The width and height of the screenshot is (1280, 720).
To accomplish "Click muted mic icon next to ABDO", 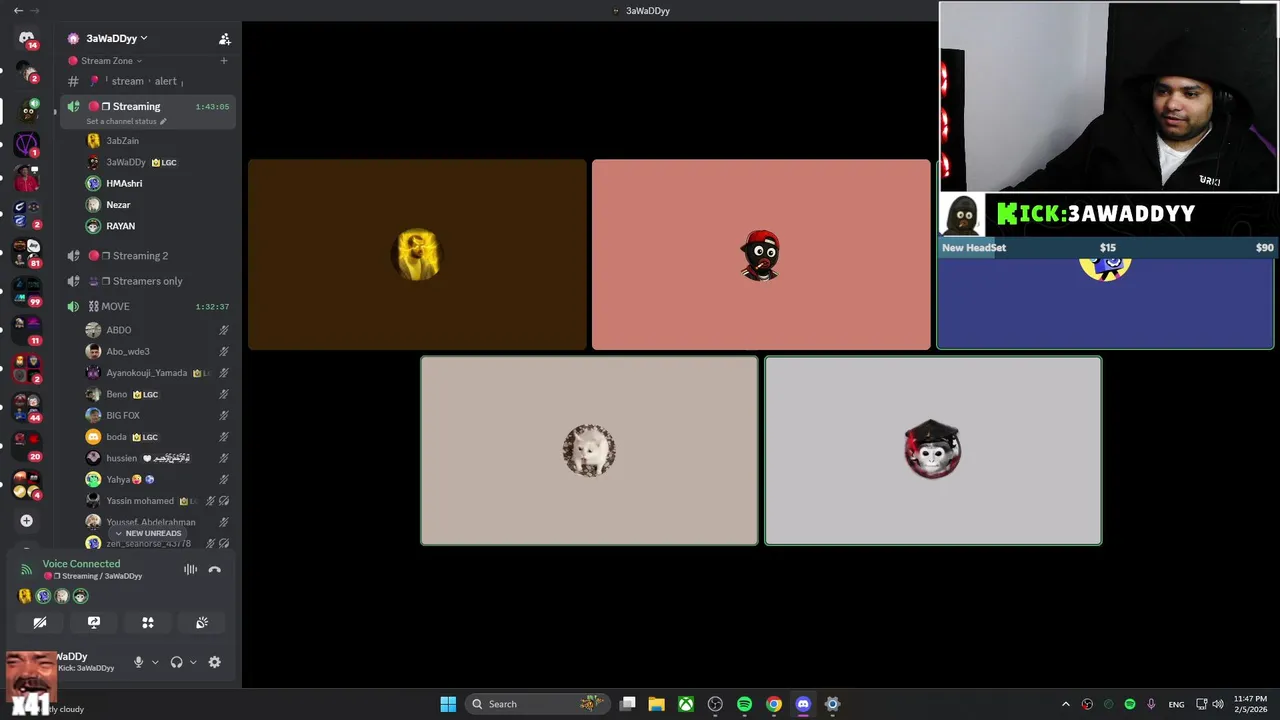I will pyautogui.click(x=224, y=330).
